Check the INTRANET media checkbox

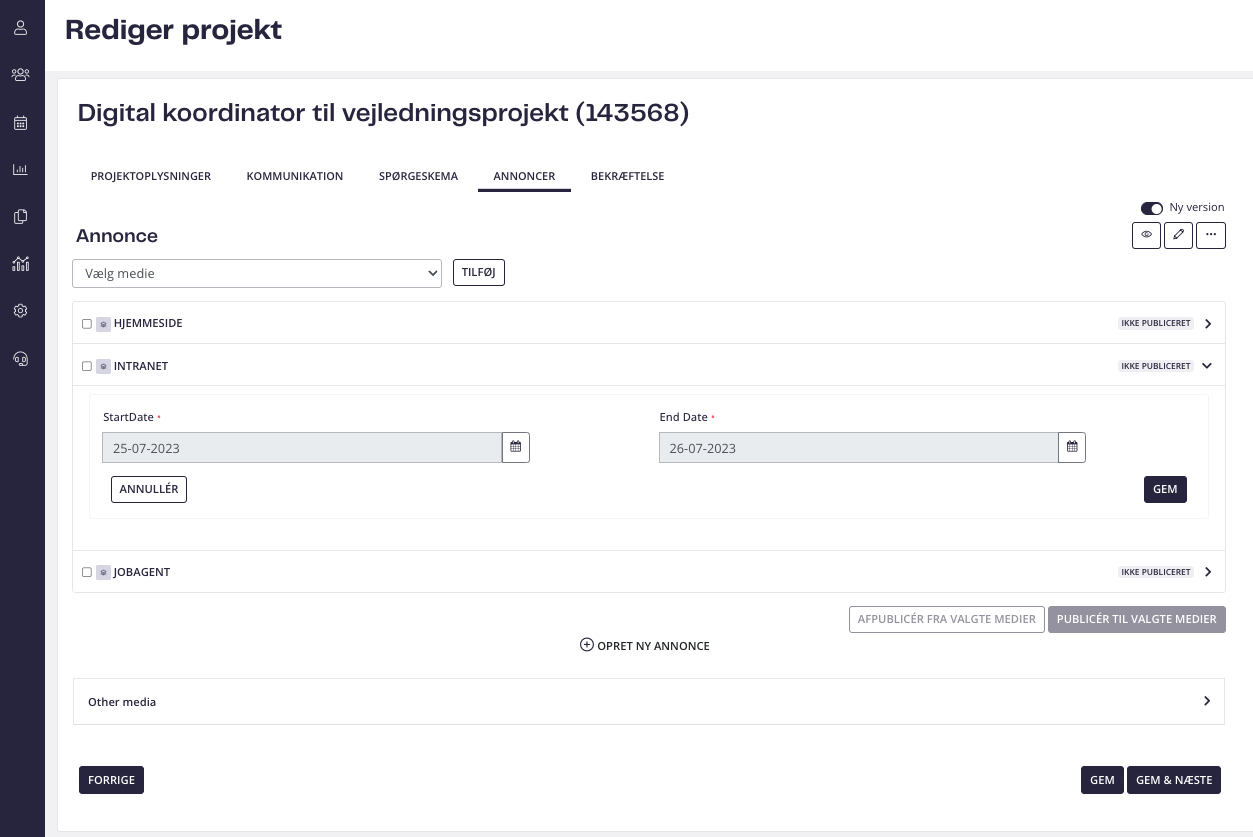[87, 366]
